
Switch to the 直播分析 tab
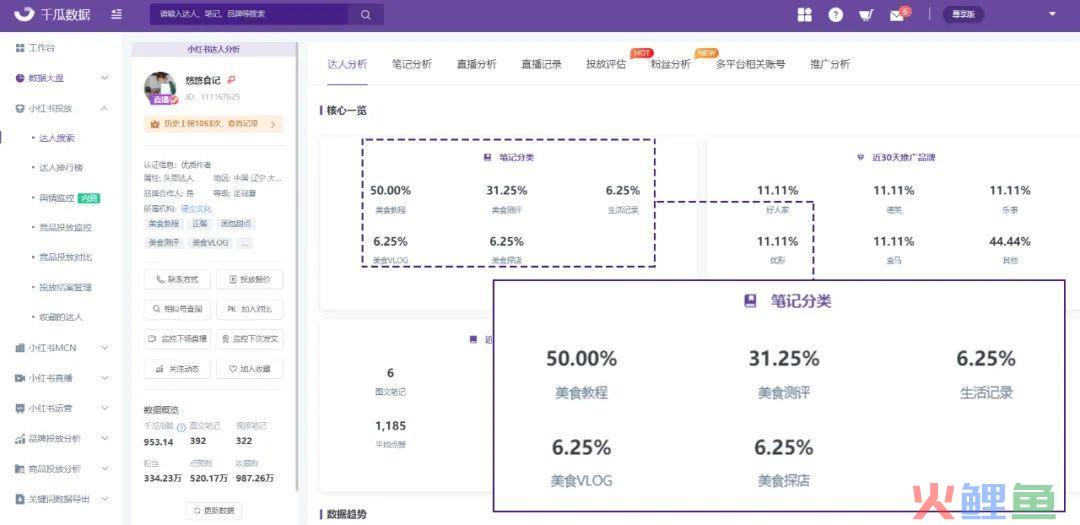(477, 64)
